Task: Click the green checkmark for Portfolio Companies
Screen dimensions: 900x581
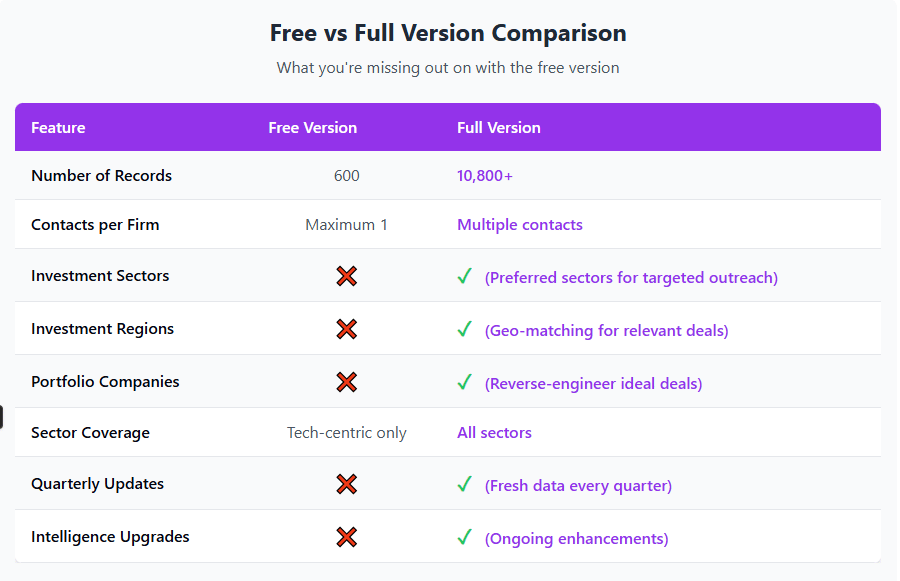Action: pos(464,382)
